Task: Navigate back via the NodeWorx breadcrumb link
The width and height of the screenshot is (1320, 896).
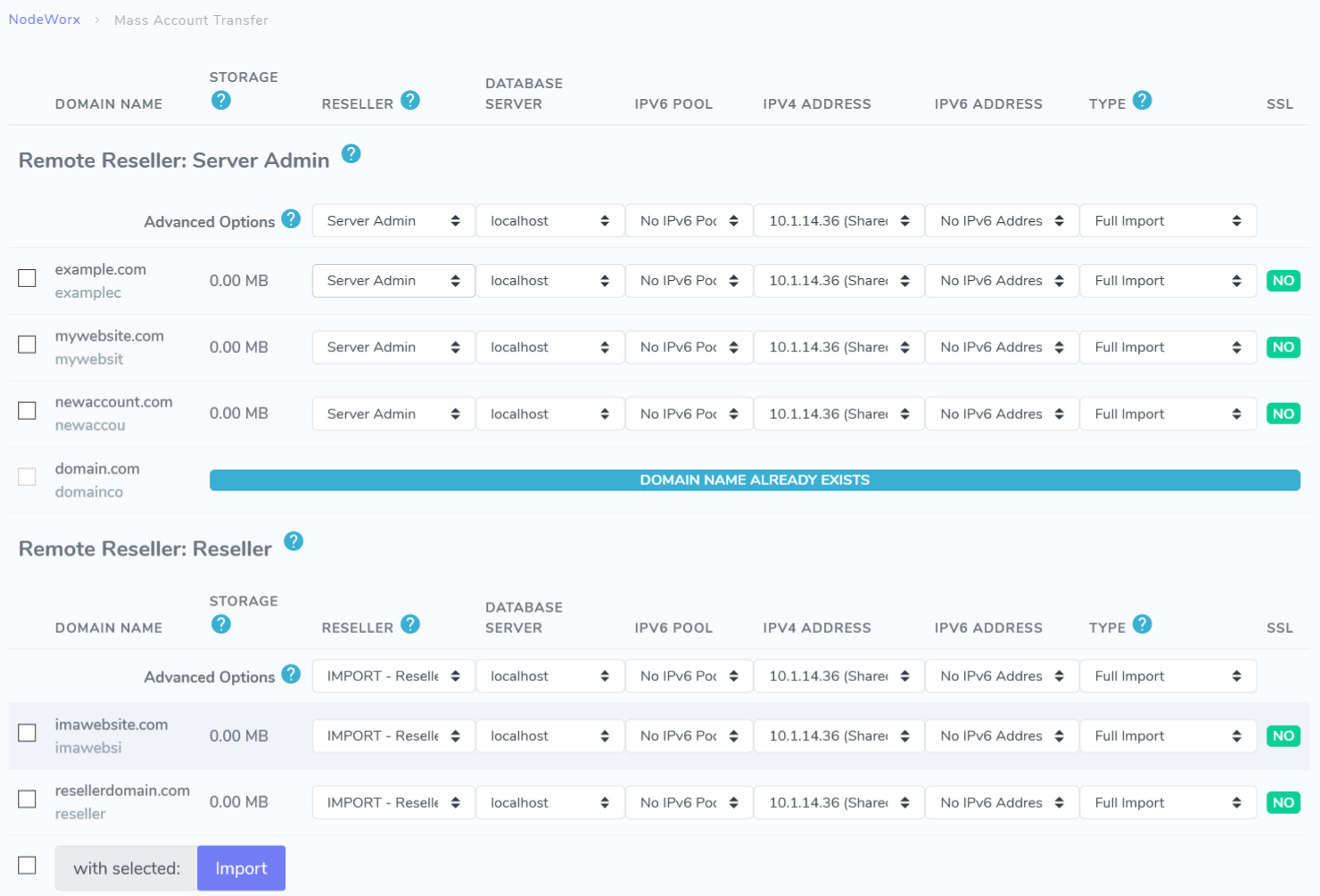Action: click(x=44, y=19)
